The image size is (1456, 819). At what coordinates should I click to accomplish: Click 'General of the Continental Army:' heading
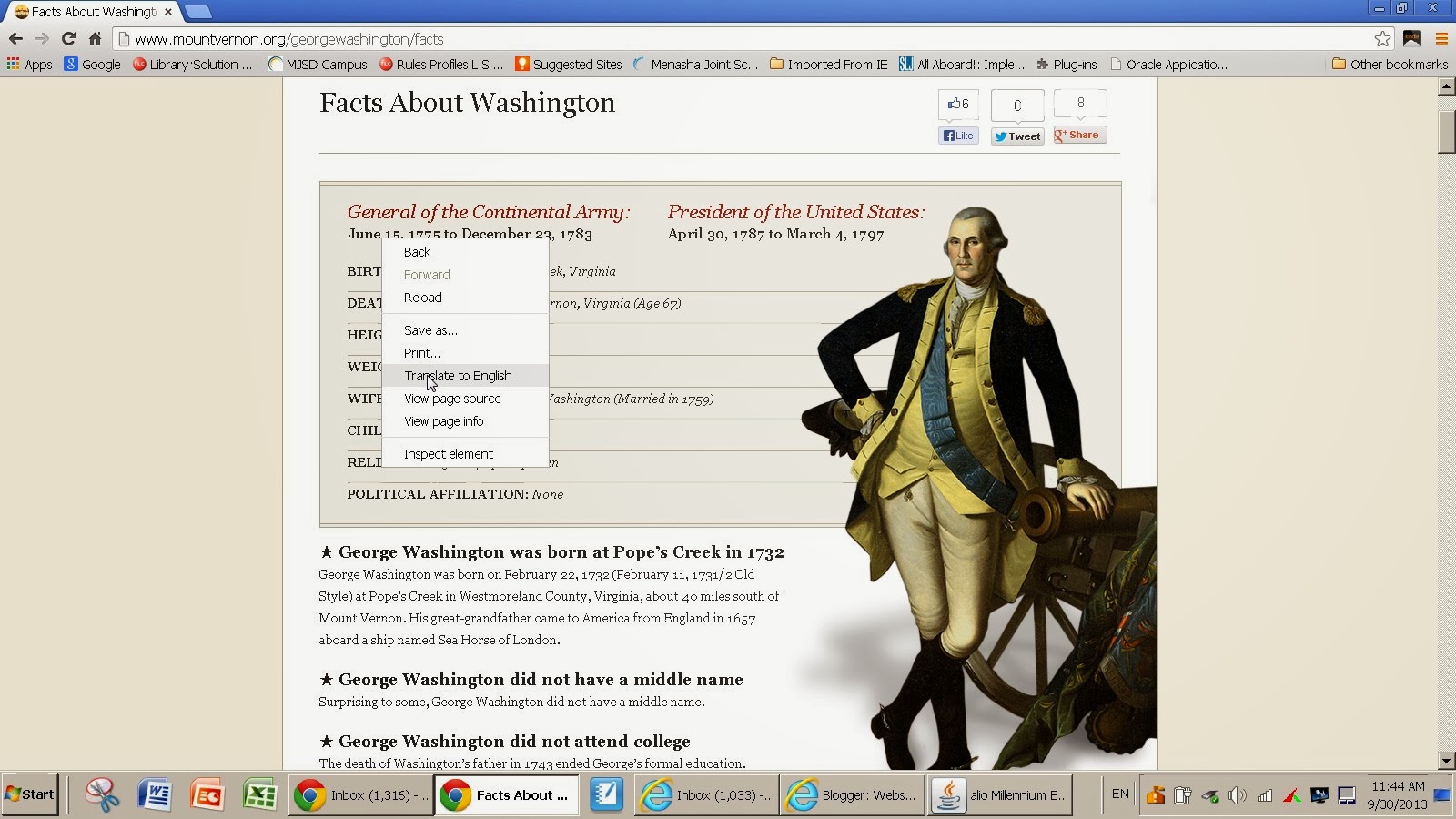click(488, 212)
